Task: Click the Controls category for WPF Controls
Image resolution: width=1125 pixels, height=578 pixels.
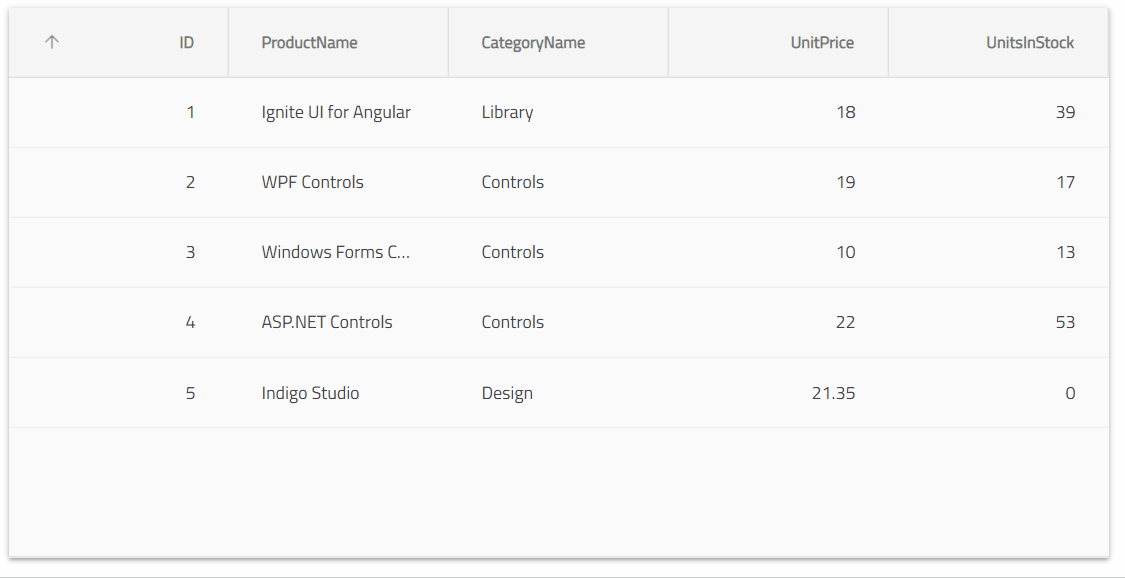Action: 512,182
